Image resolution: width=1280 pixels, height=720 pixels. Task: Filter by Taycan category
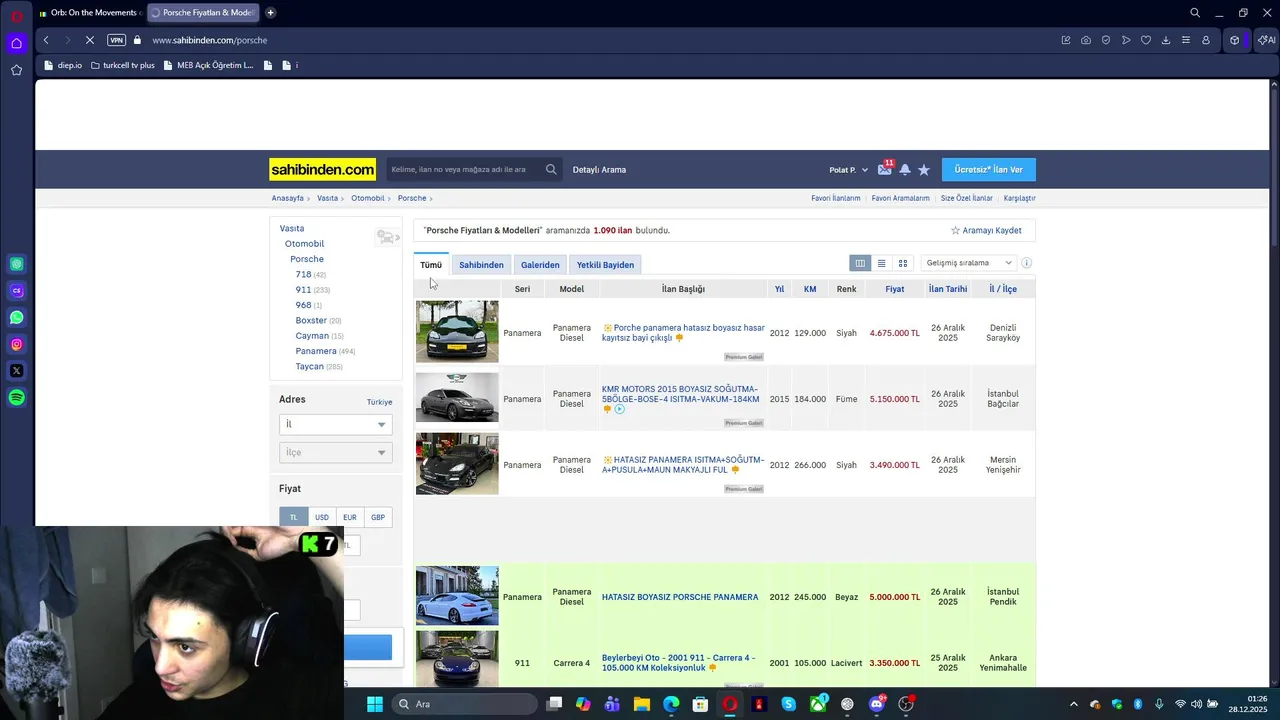pyautogui.click(x=310, y=366)
